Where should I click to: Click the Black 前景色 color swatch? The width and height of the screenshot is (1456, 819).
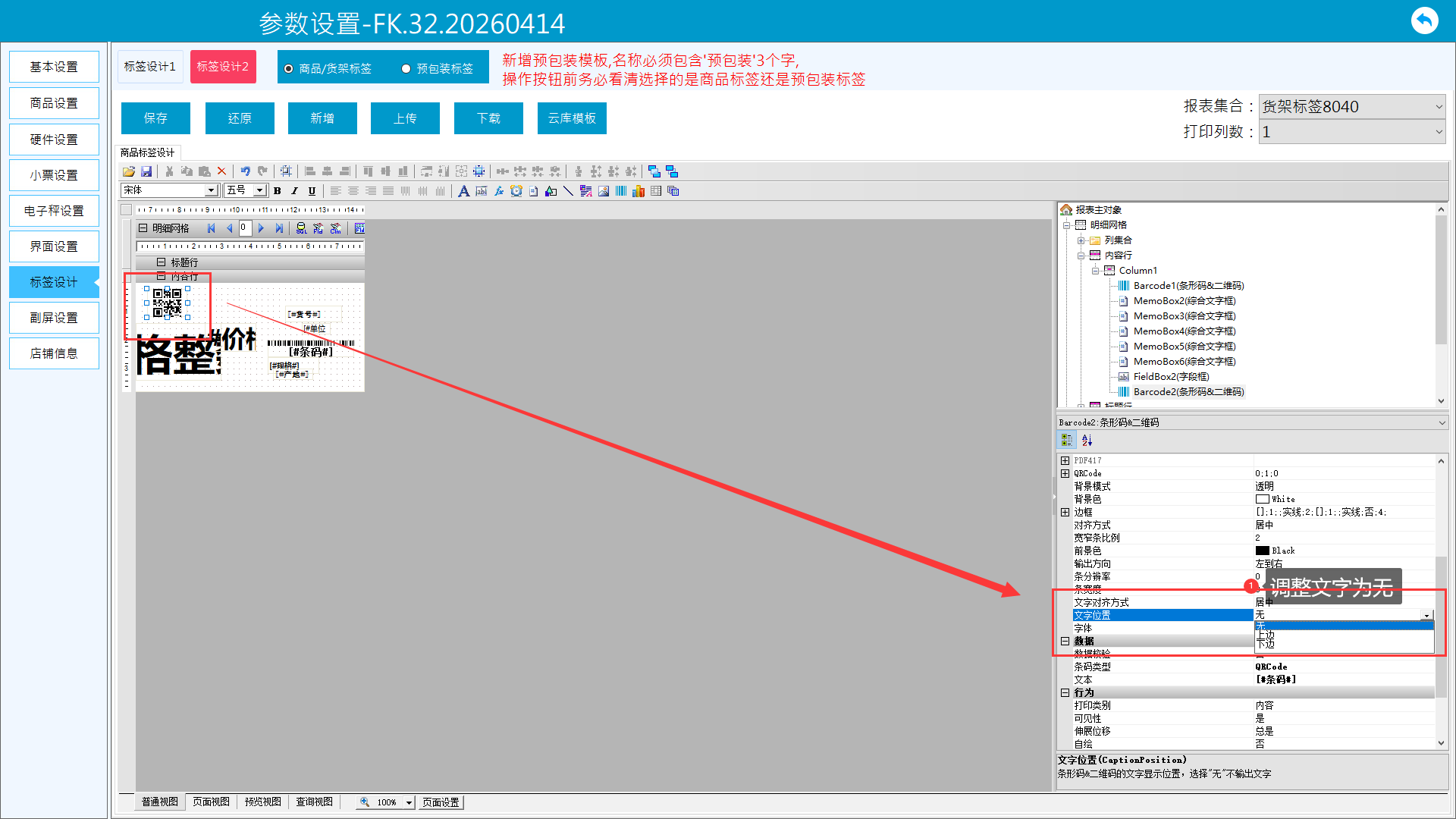click(x=1262, y=551)
